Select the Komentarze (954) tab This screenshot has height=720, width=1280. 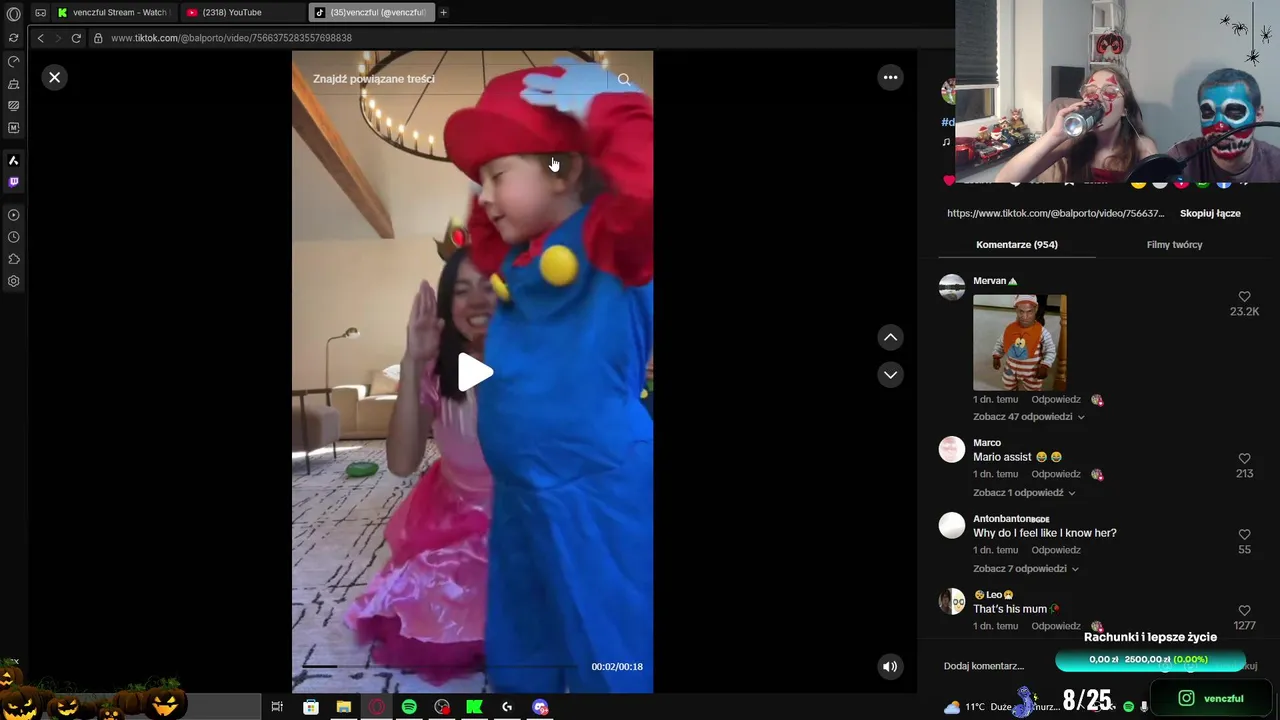[x=1017, y=245]
